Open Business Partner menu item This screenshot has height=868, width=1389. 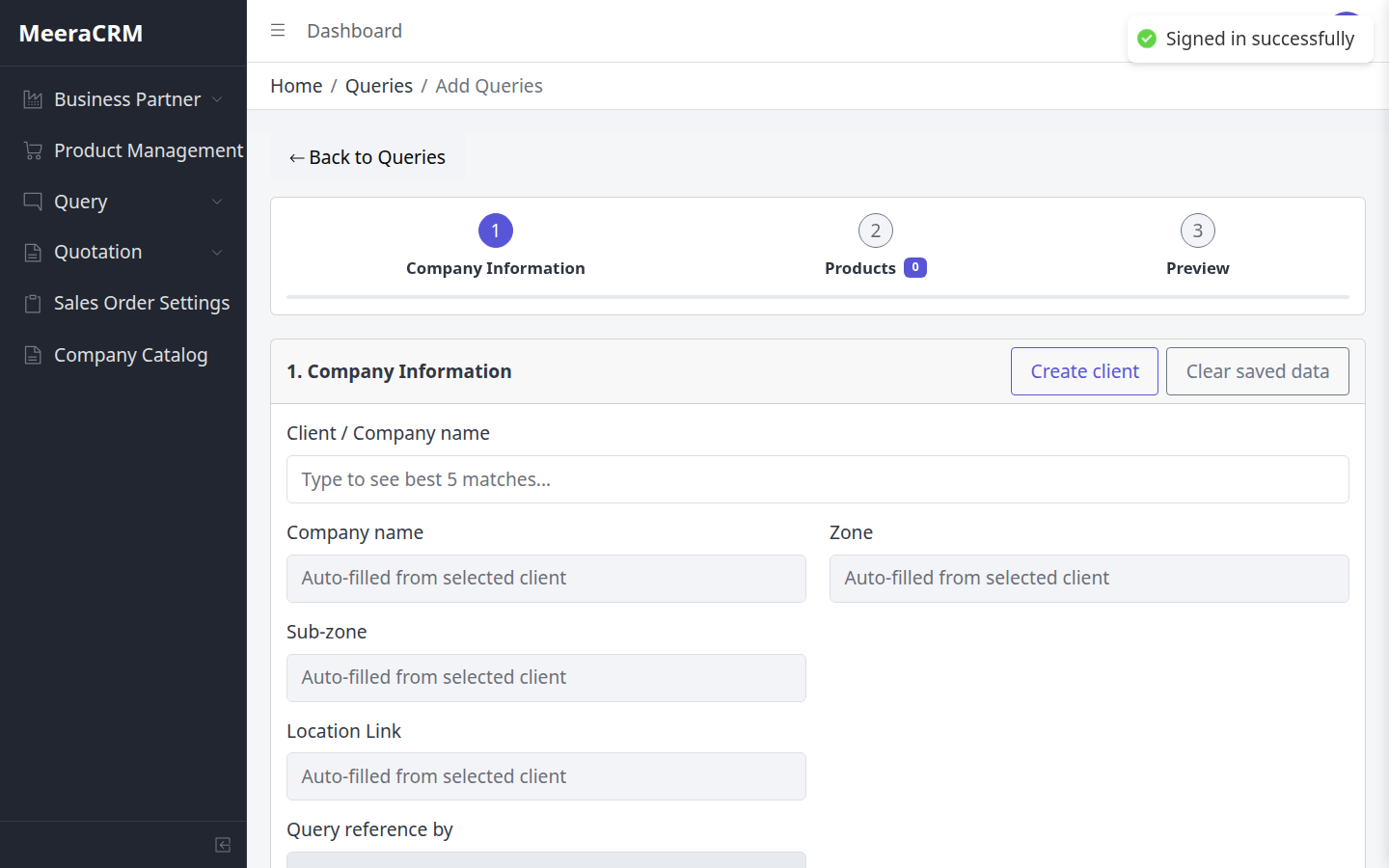(x=123, y=99)
